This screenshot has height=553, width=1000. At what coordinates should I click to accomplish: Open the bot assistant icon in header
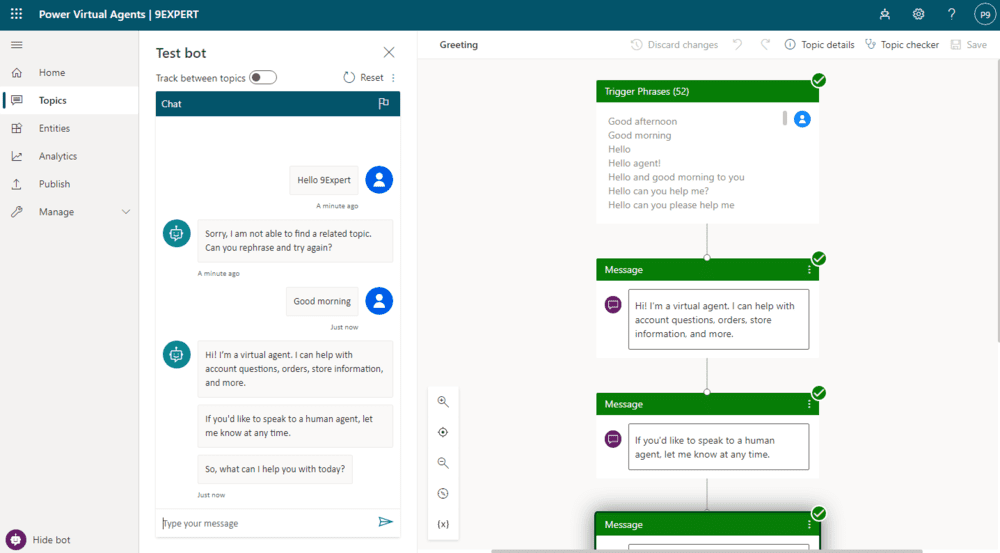tap(885, 14)
